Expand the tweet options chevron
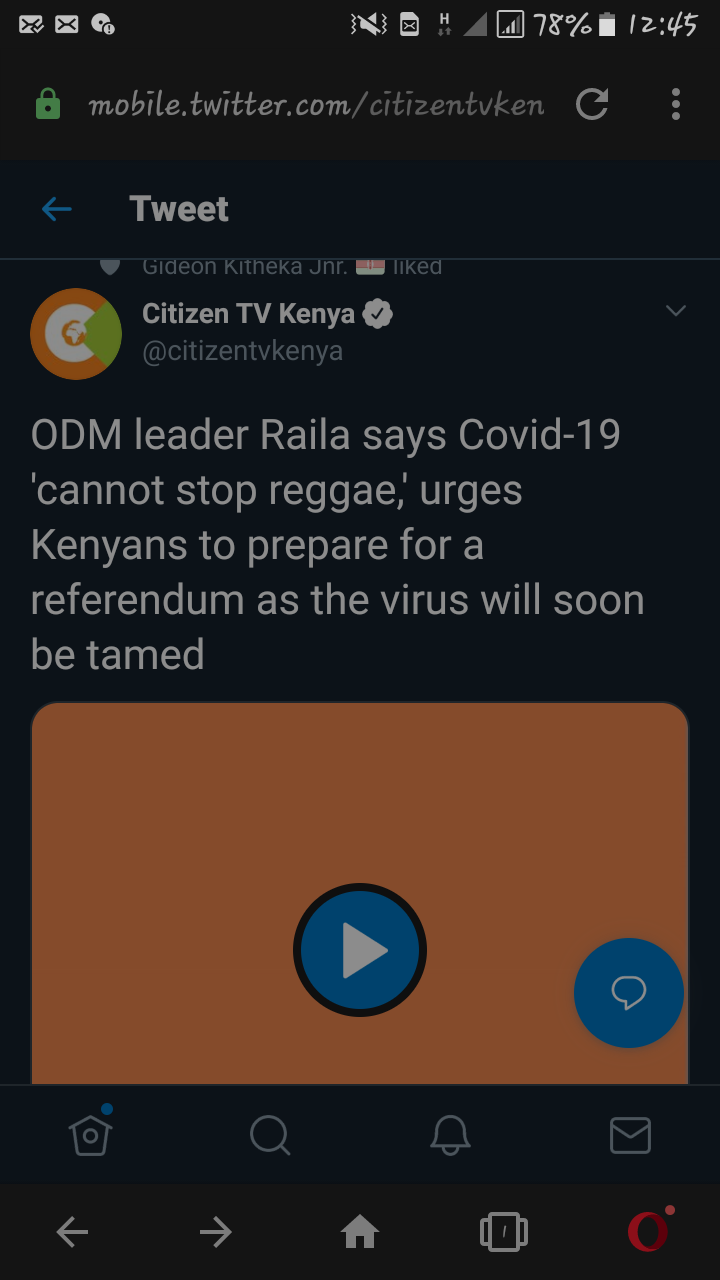The height and width of the screenshot is (1280, 720). (x=676, y=311)
